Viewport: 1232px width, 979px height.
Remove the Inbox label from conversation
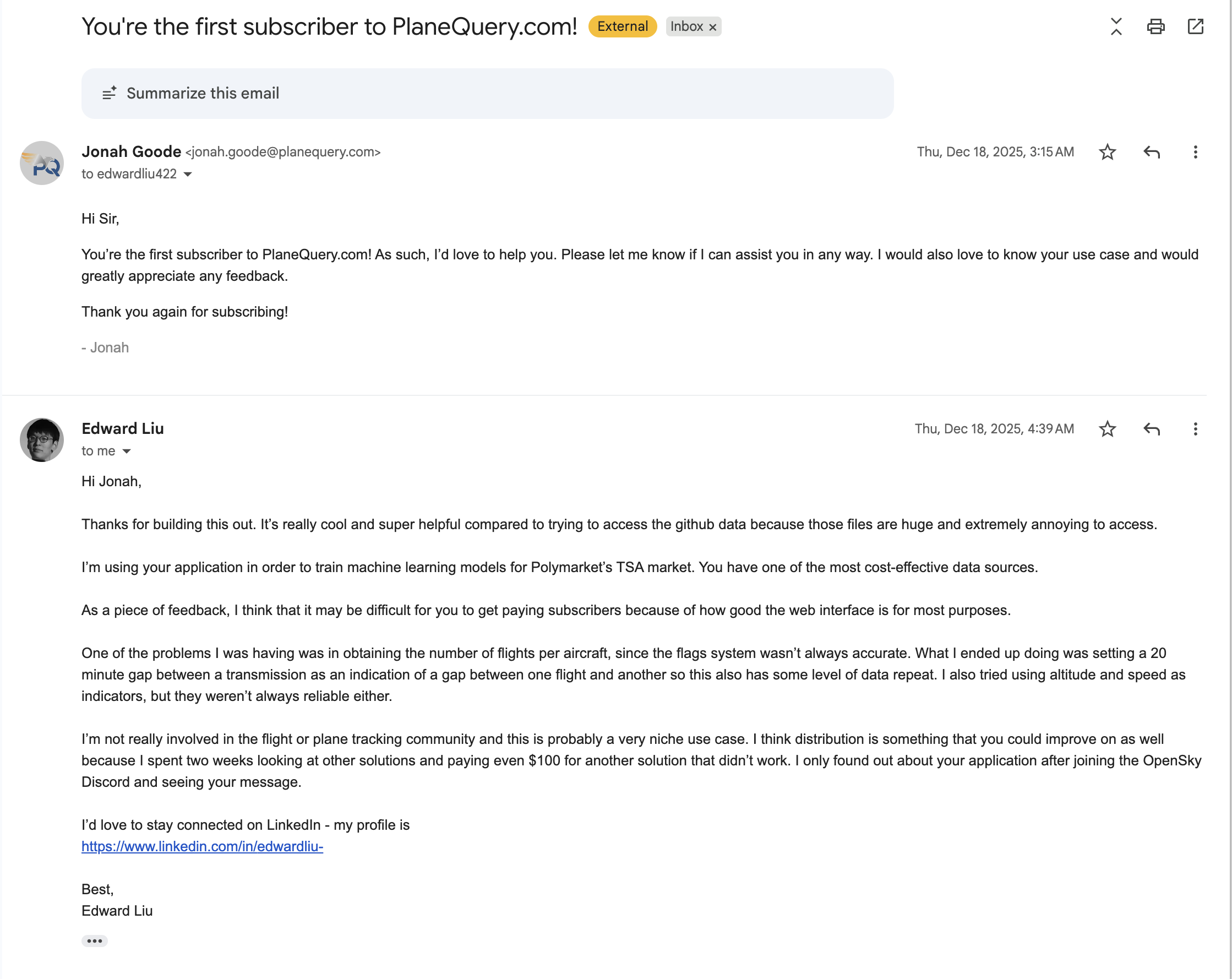(x=712, y=28)
